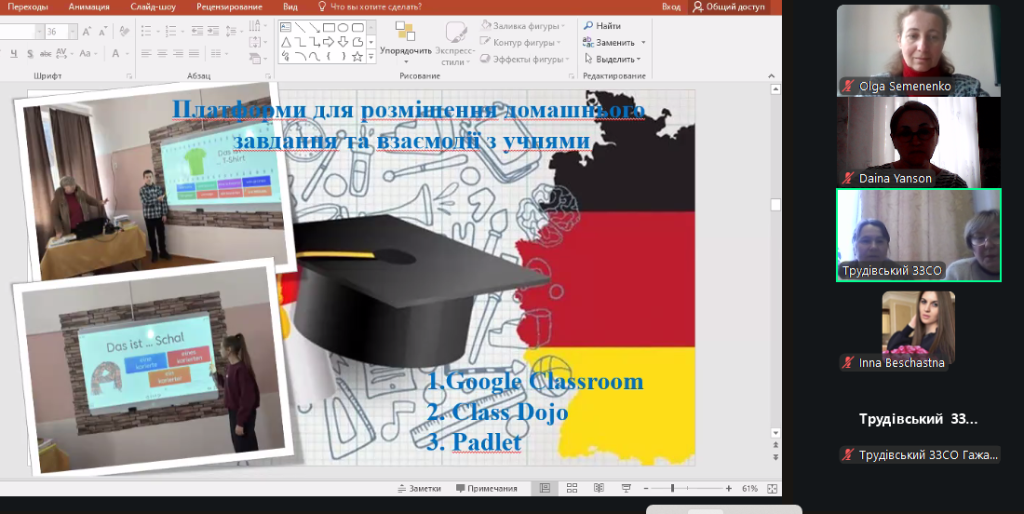Click the Найти search button
The height and width of the screenshot is (514, 1024).
pos(602,26)
